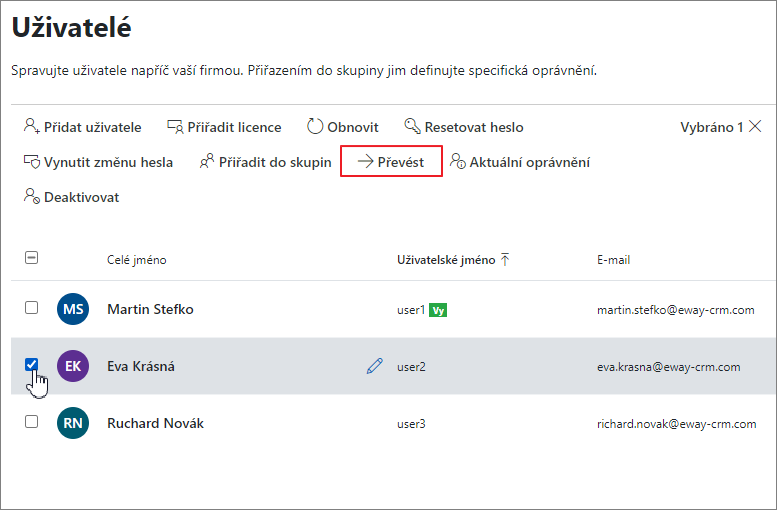Open Martin Stefko user name link
Viewport: 777px width, 510px height.
tap(150, 309)
